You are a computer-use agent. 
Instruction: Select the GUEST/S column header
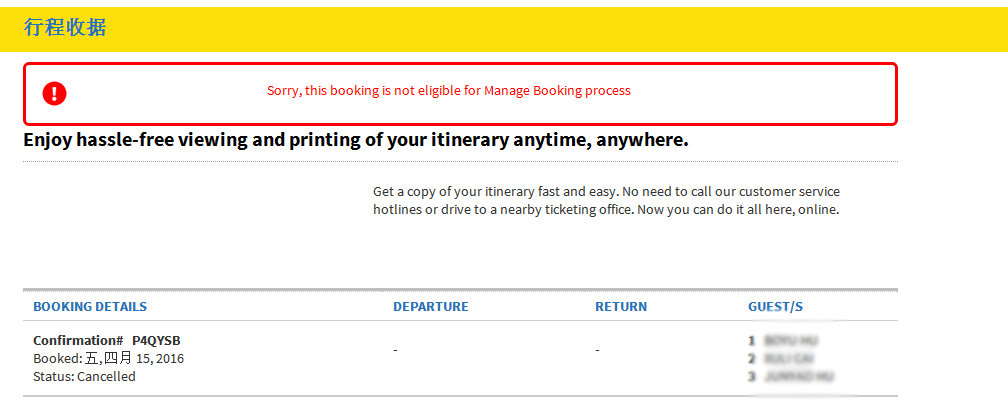click(775, 307)
